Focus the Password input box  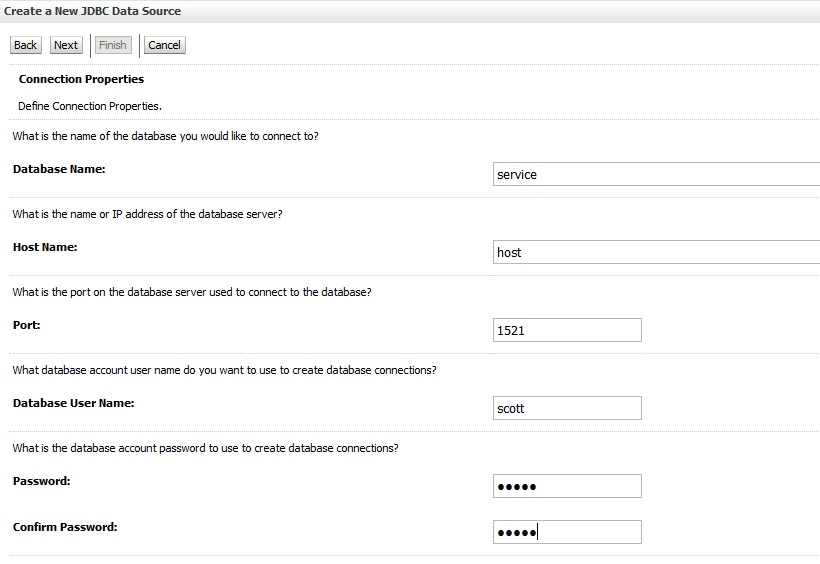tap(567, 486)
